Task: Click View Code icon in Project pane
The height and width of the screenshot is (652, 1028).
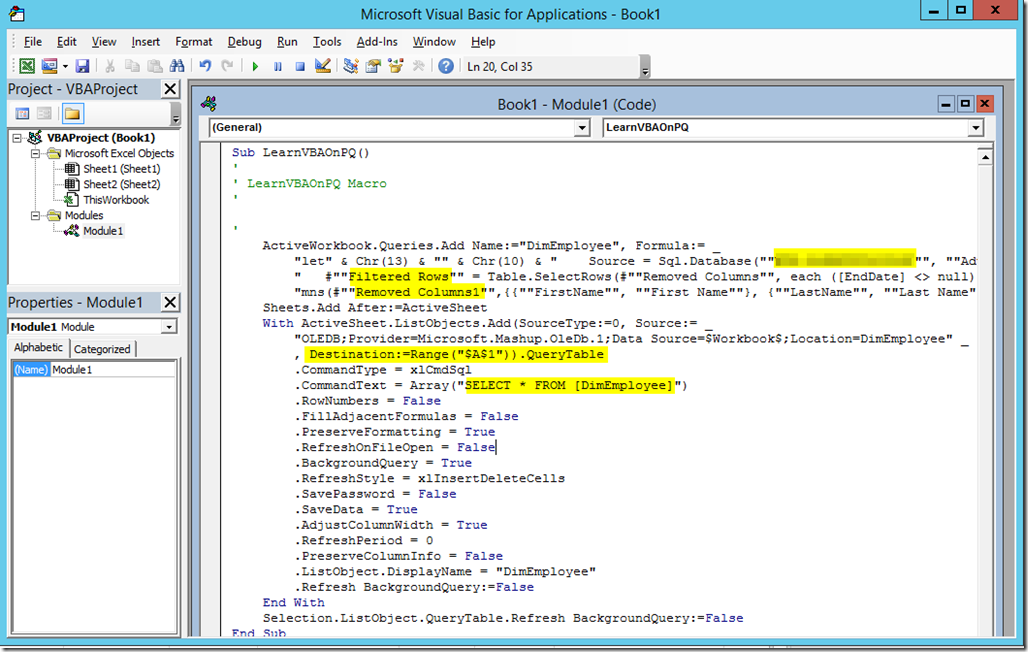Action: click(23, 114)
